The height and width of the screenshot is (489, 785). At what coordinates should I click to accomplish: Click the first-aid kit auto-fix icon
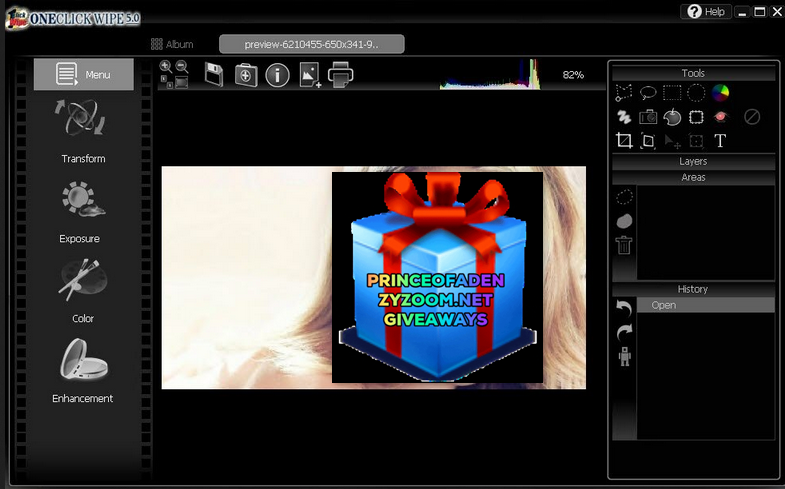click(x=246, y=75)
